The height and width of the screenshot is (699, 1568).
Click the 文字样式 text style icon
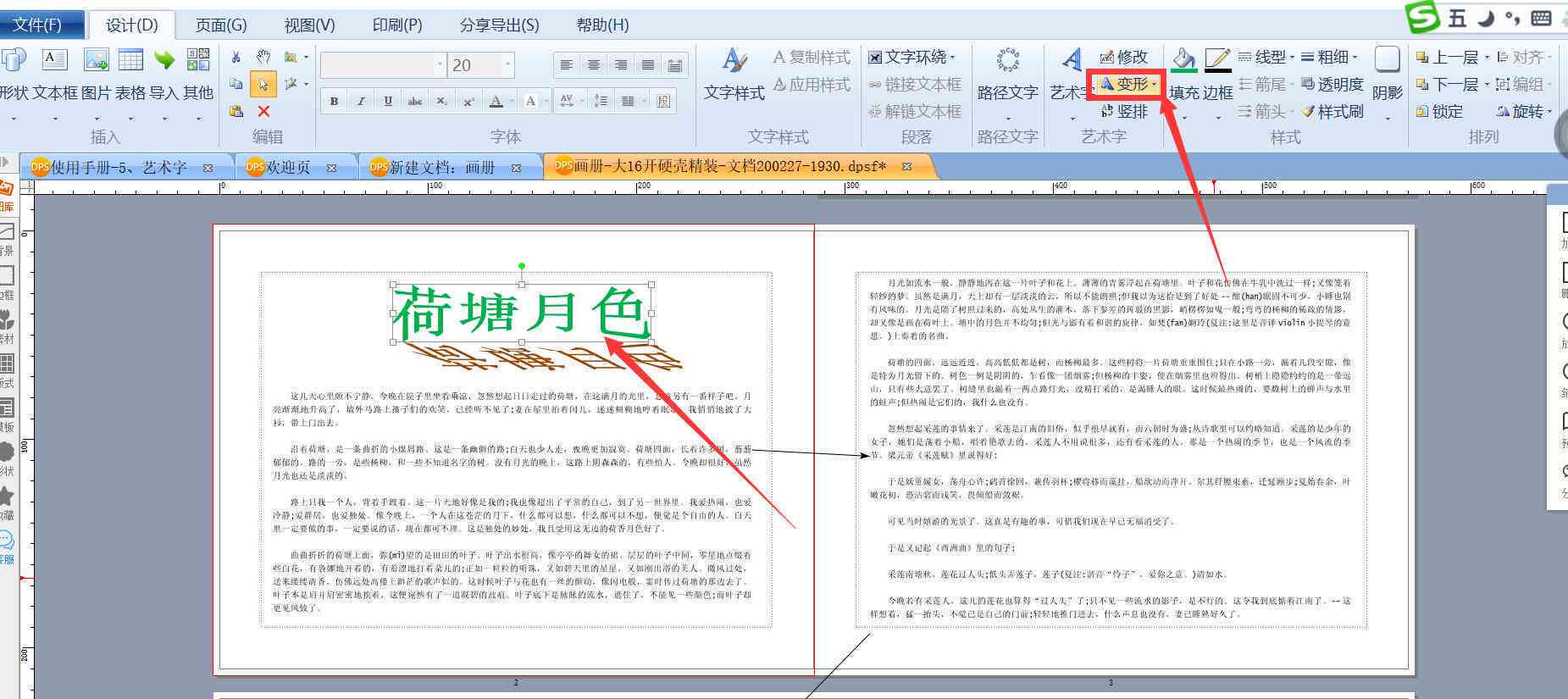pos(734,61)
